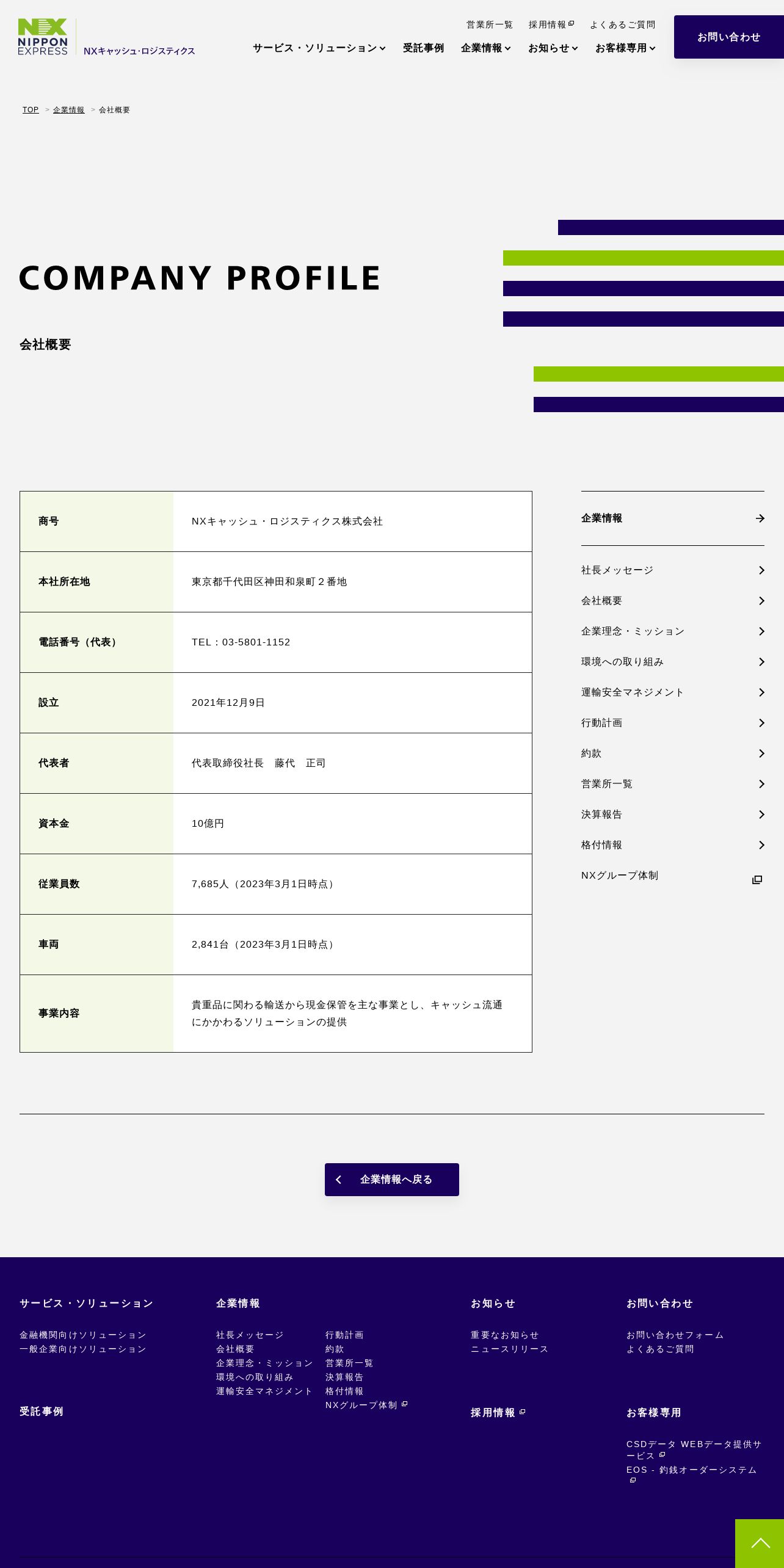Click 企業情報 in the breadcrumb

[x=69, y=110]
